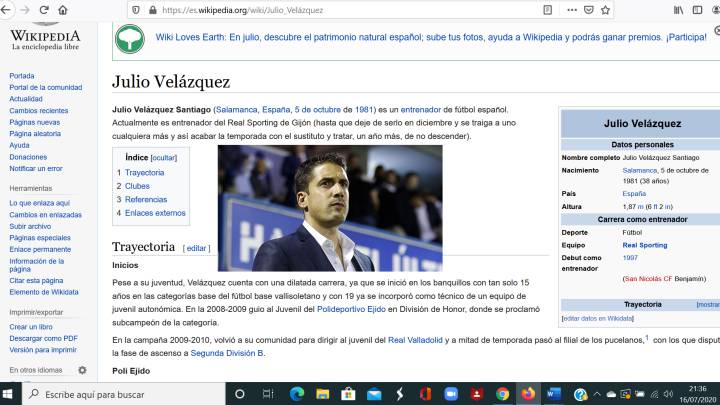Show sidebars icon in Firefox toolbar
The width and height of the screenshot is (720, 405).
tap(697, 10)
